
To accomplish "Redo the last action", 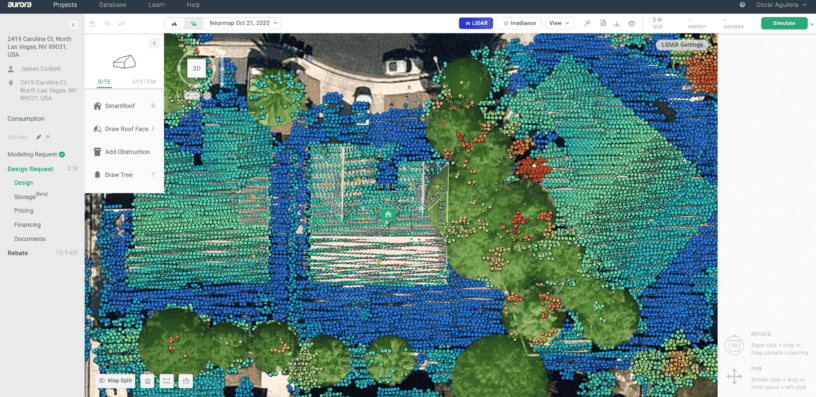I will 122,23.
